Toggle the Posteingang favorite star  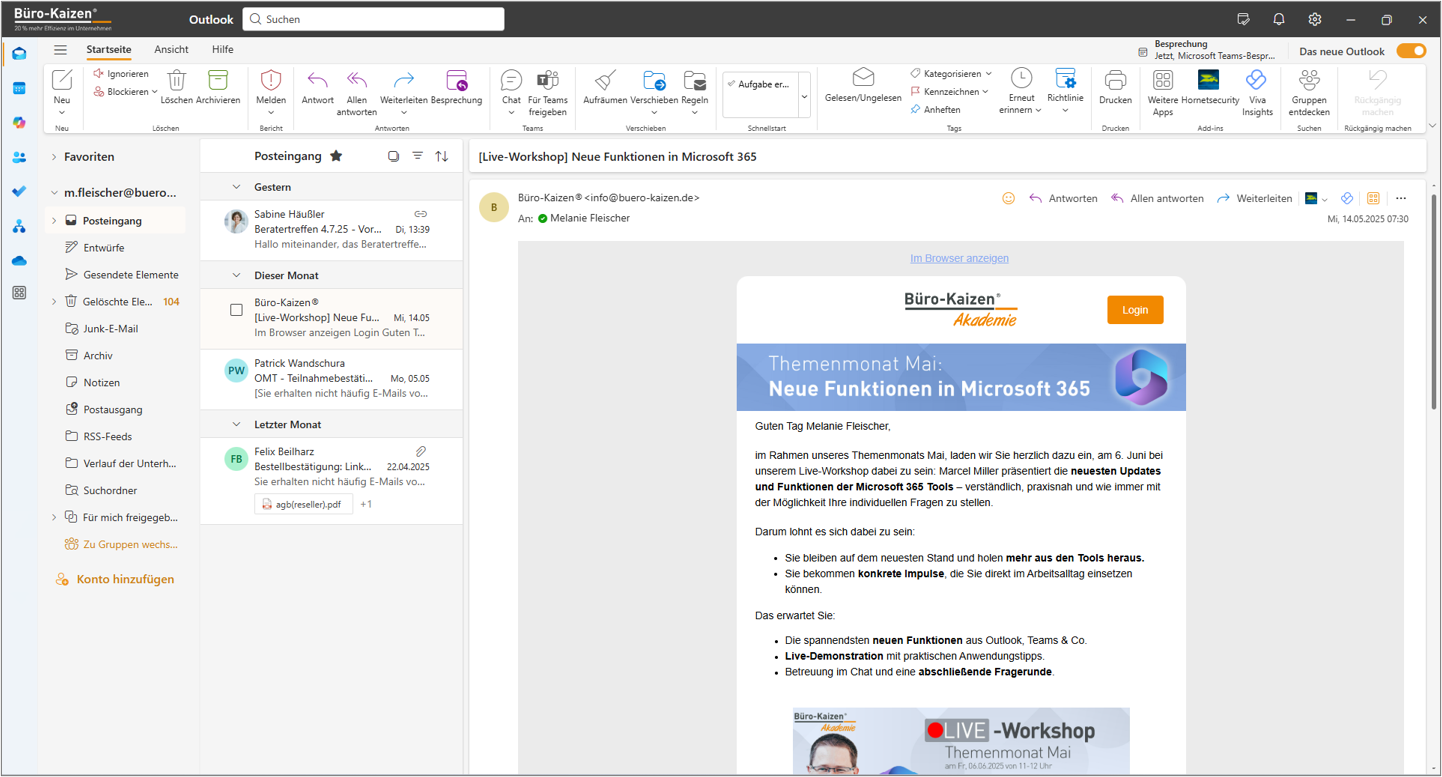coord(336,156)
